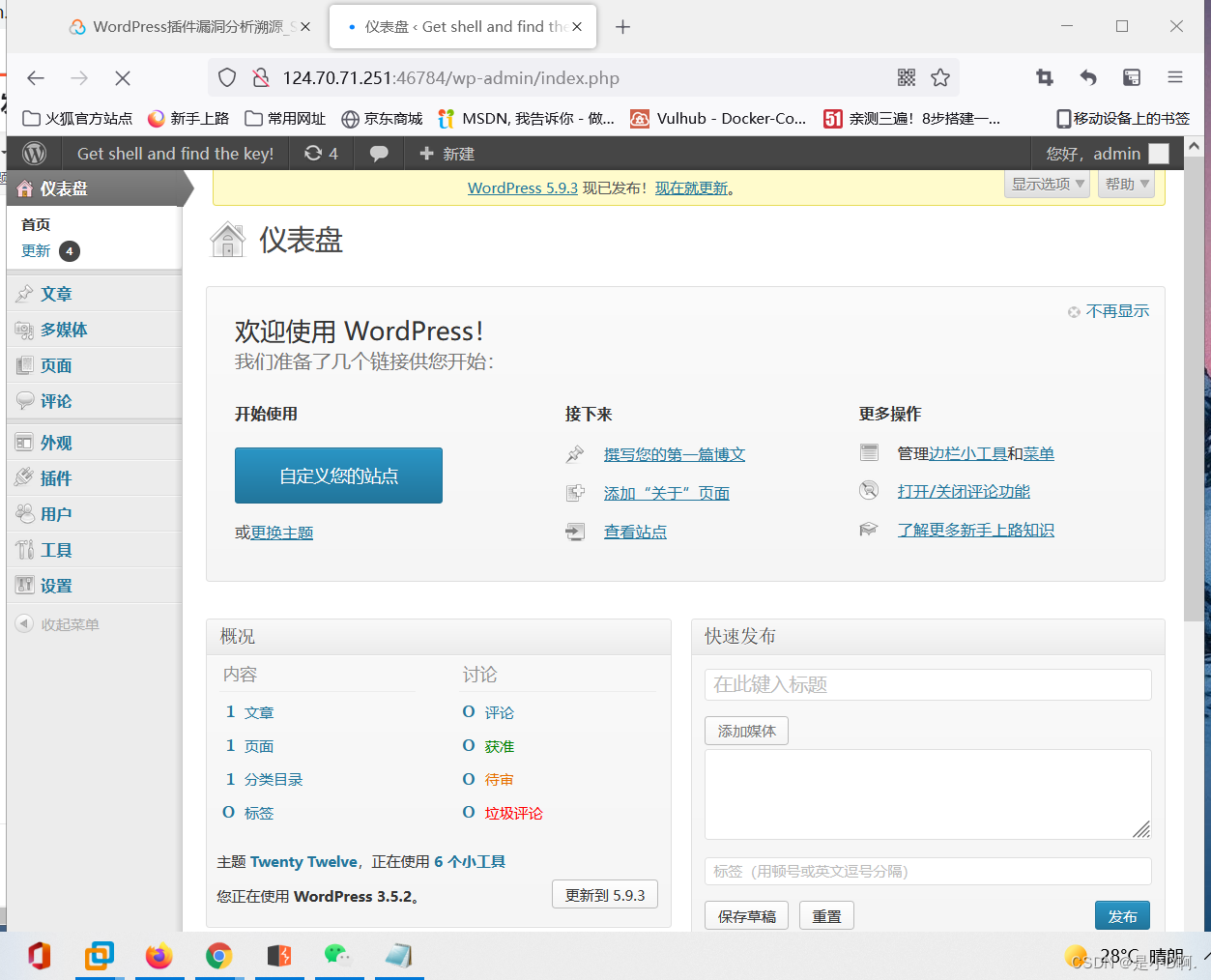Screen dimensions: 1211x980
Task: Close the WordPress插件漏洞分析溯源 tab
Action: click(305, 27)
